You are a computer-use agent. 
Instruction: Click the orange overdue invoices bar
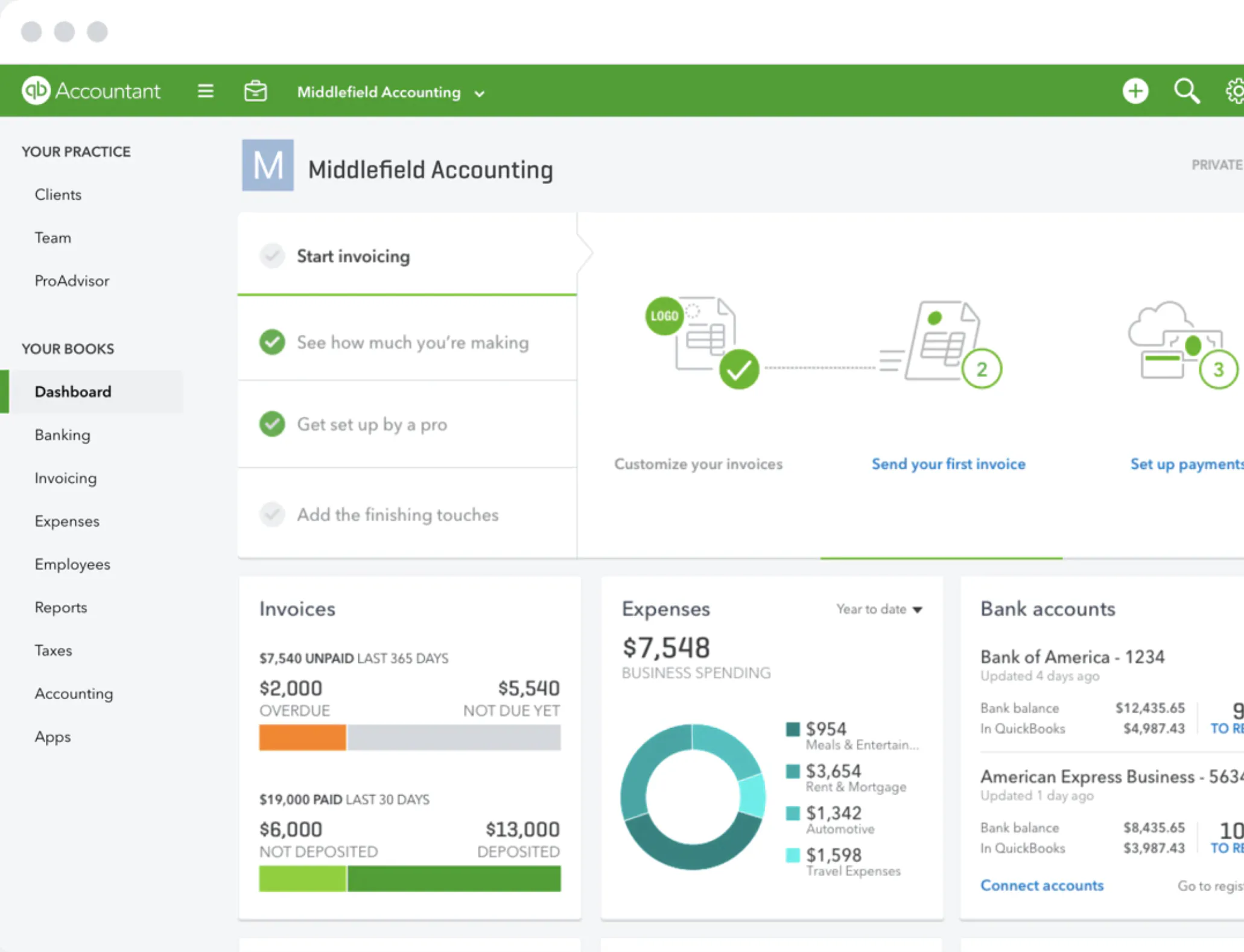tap(302, 737)
